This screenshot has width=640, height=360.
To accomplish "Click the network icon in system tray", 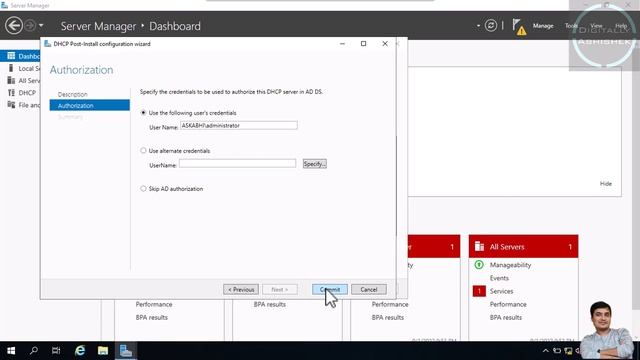I will pos(568,351).
